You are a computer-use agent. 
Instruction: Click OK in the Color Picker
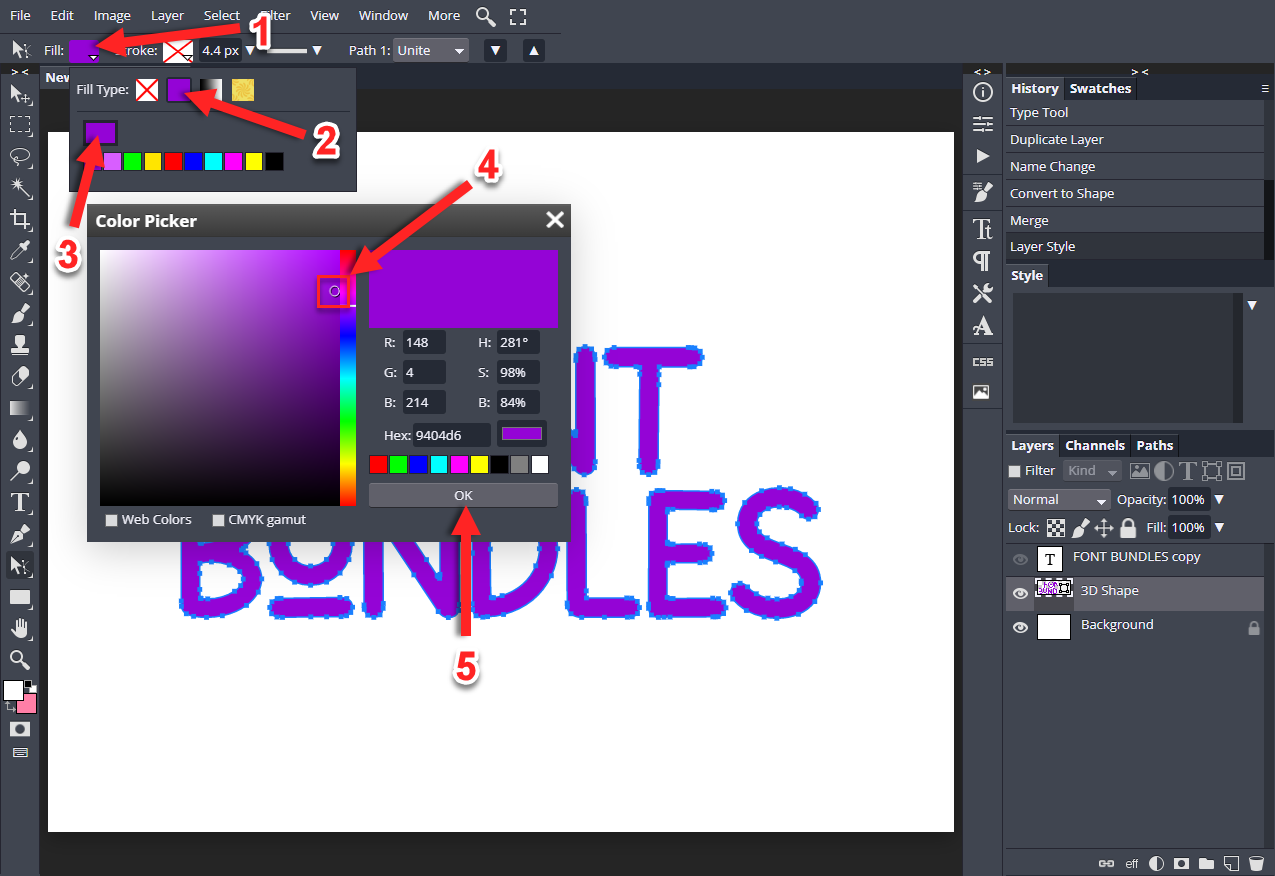(463, 495)
